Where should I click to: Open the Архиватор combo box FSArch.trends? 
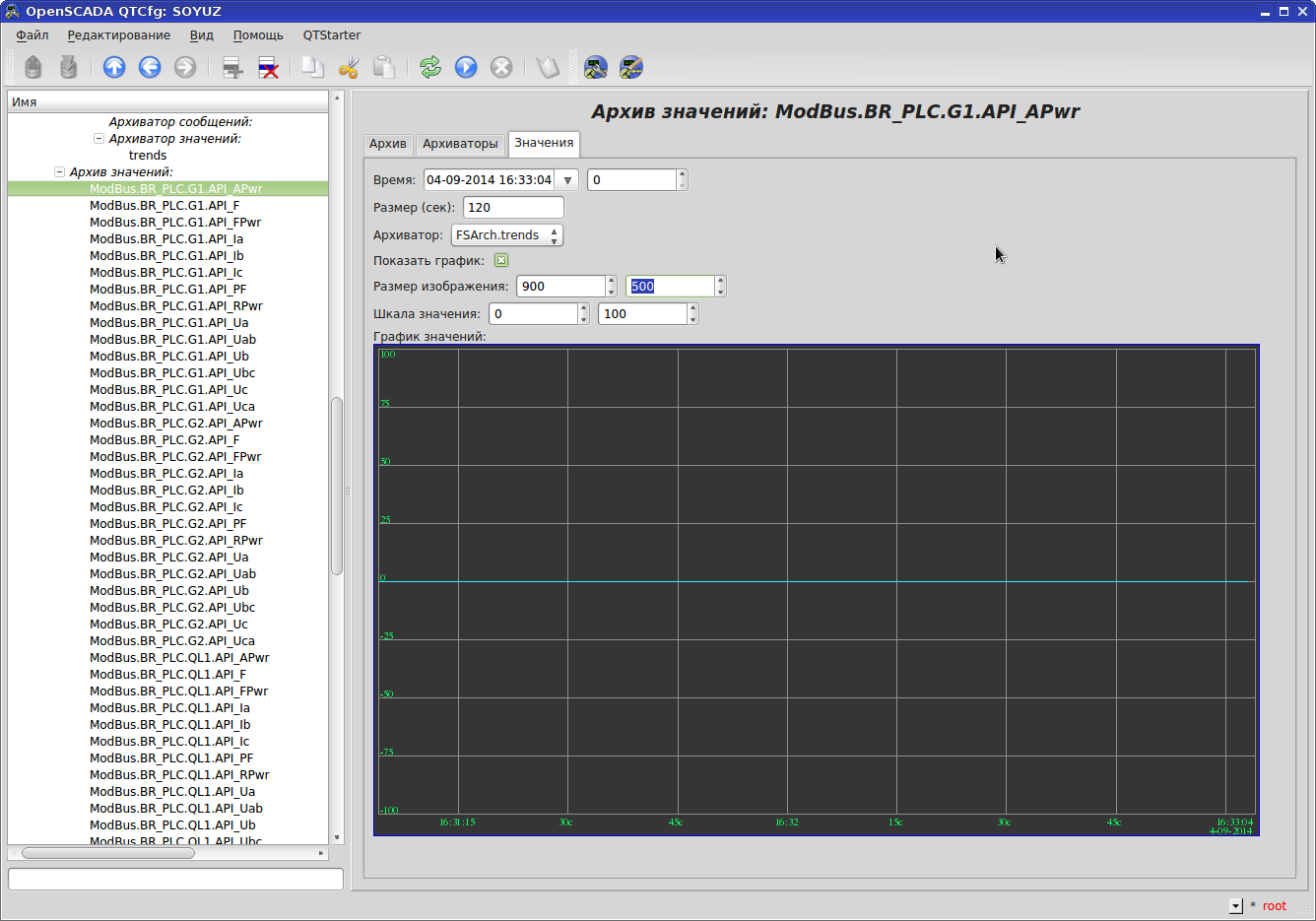click(x=507, y=235)
